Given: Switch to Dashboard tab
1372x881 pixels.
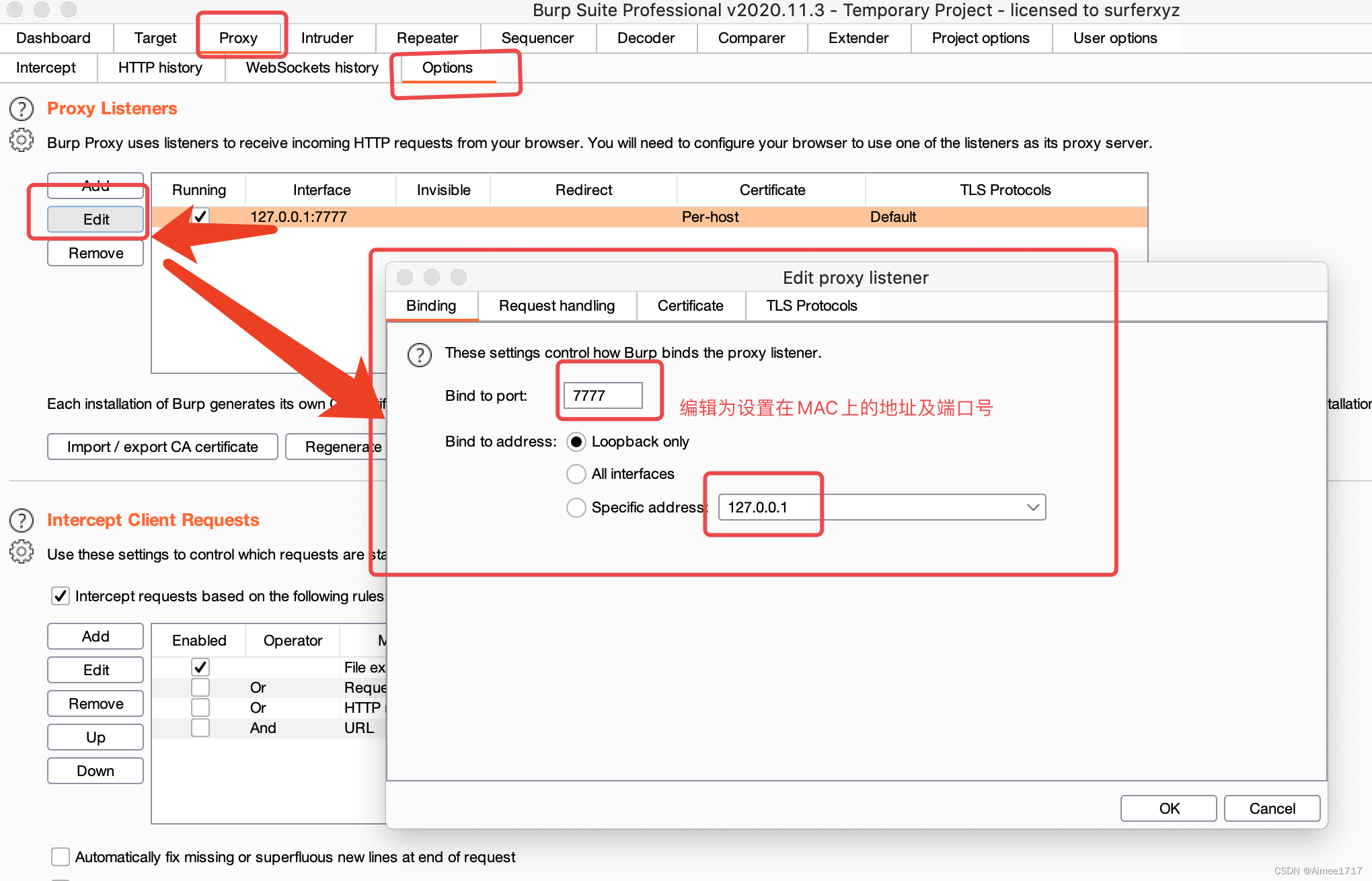Looking at the screenshot, I should tap(53, 38).
